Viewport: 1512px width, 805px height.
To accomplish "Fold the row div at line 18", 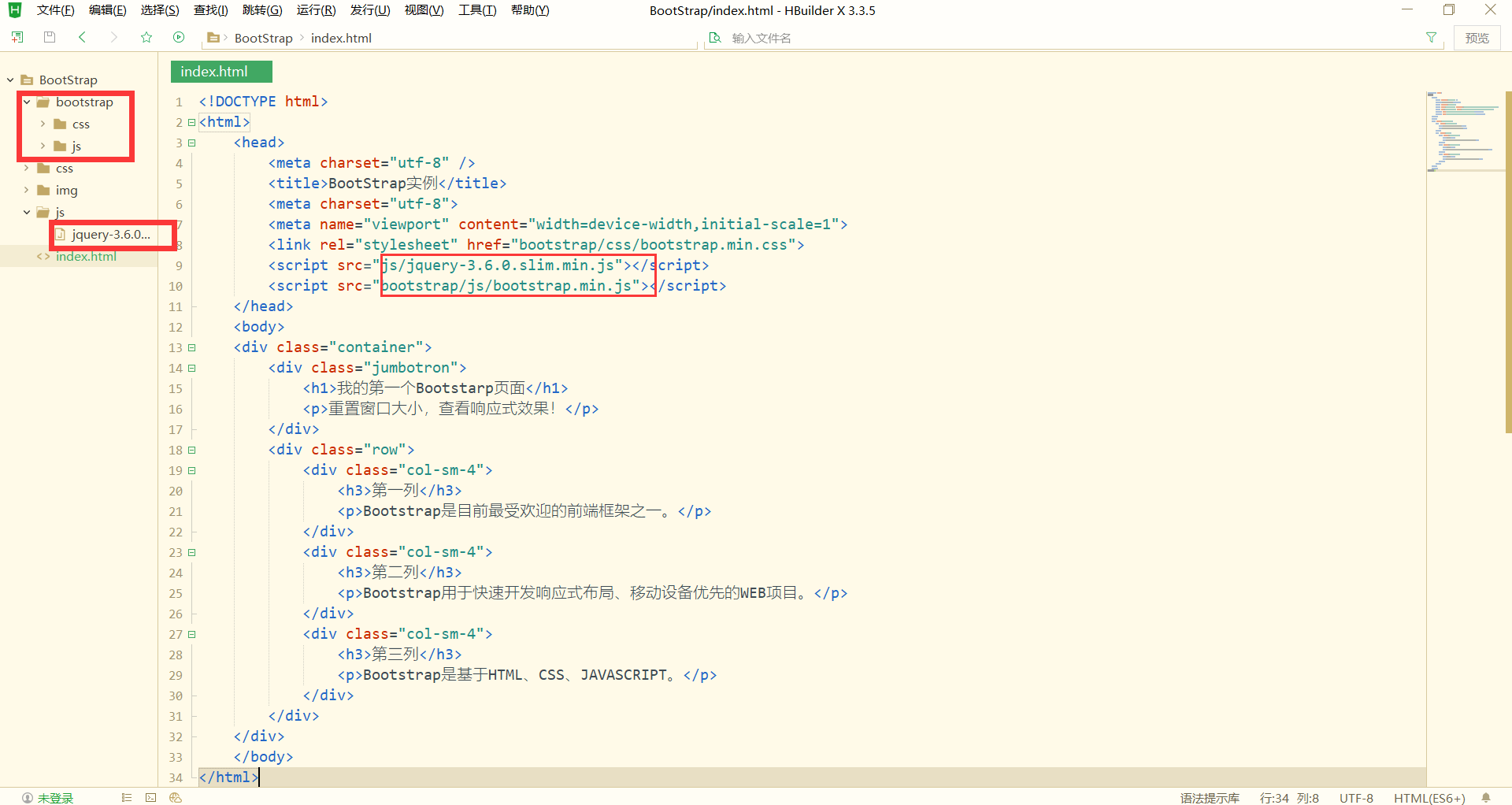I will pos(191,450).
